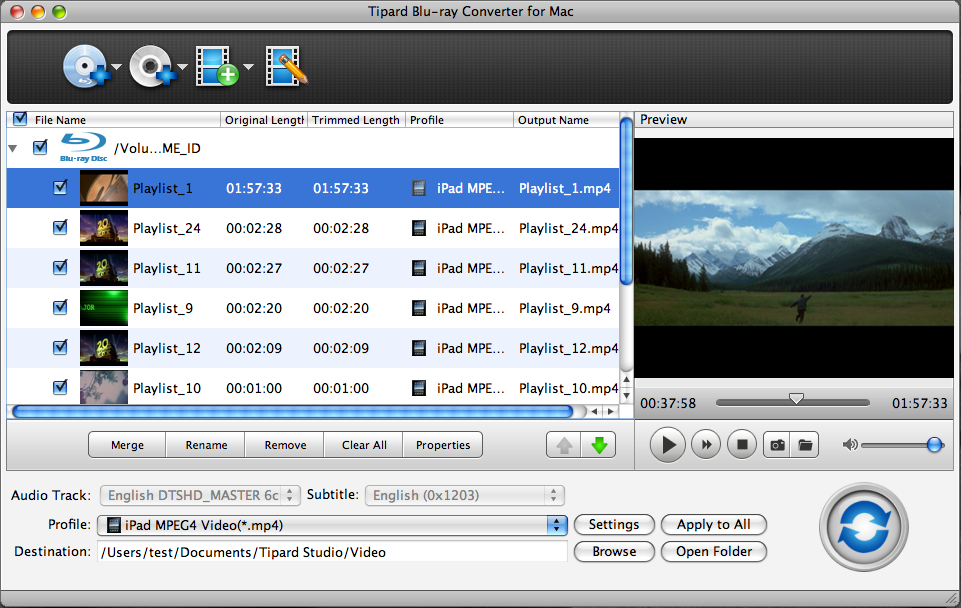Image resolution: width=961 pixels, height=608 pixels.
Task: Move selected item up with gray arrow
Action: tap(564, 445)
